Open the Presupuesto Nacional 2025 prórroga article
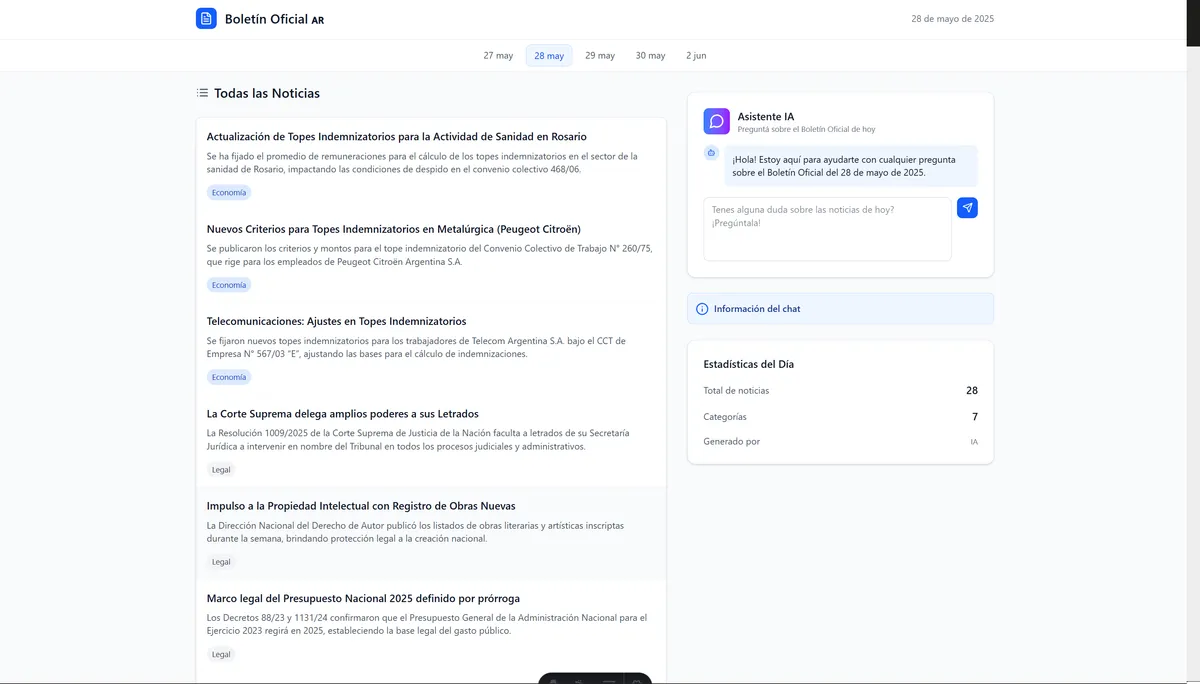This screenshot has height=684, width=1200. point(363,598)
